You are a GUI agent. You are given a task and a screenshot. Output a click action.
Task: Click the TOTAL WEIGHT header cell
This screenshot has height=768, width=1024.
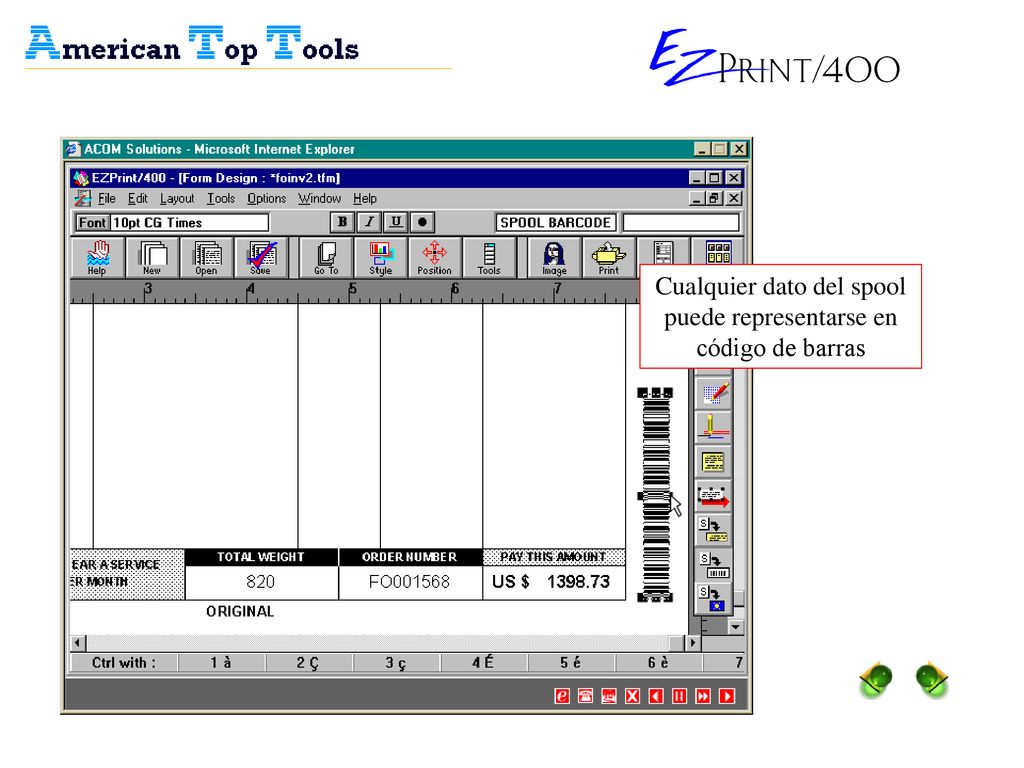[261, 557]
